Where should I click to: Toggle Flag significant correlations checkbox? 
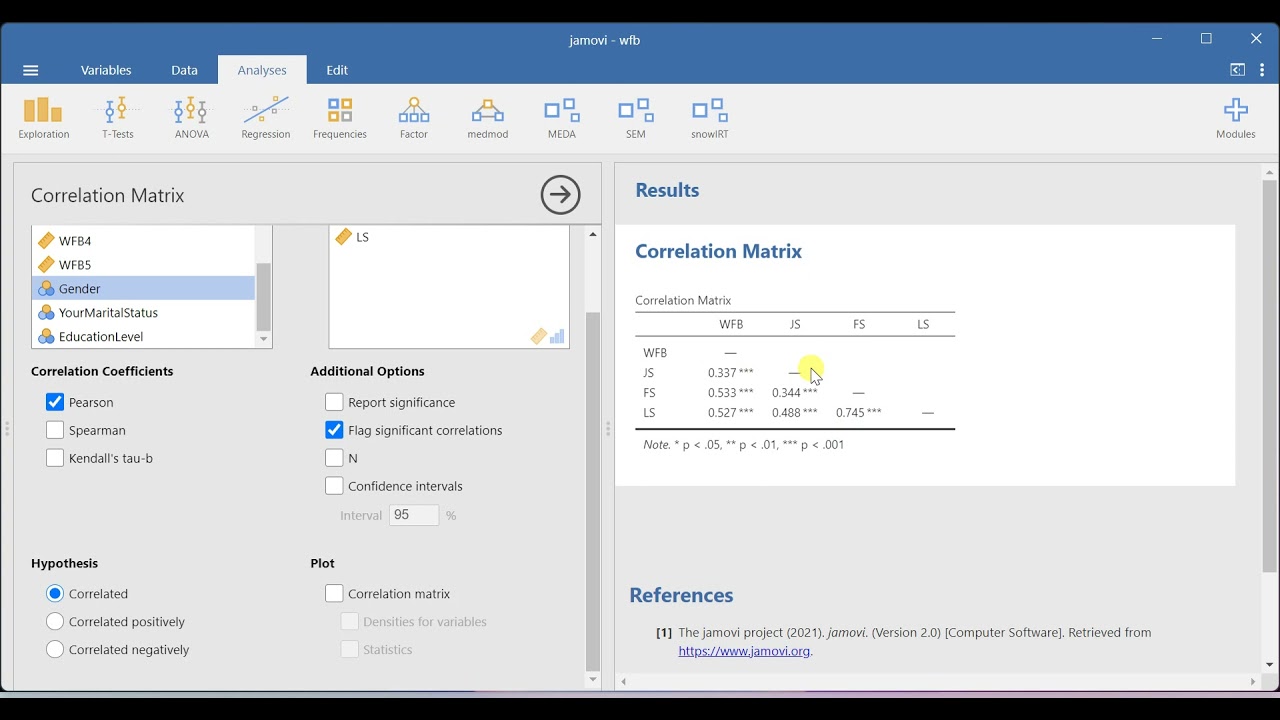334,430
